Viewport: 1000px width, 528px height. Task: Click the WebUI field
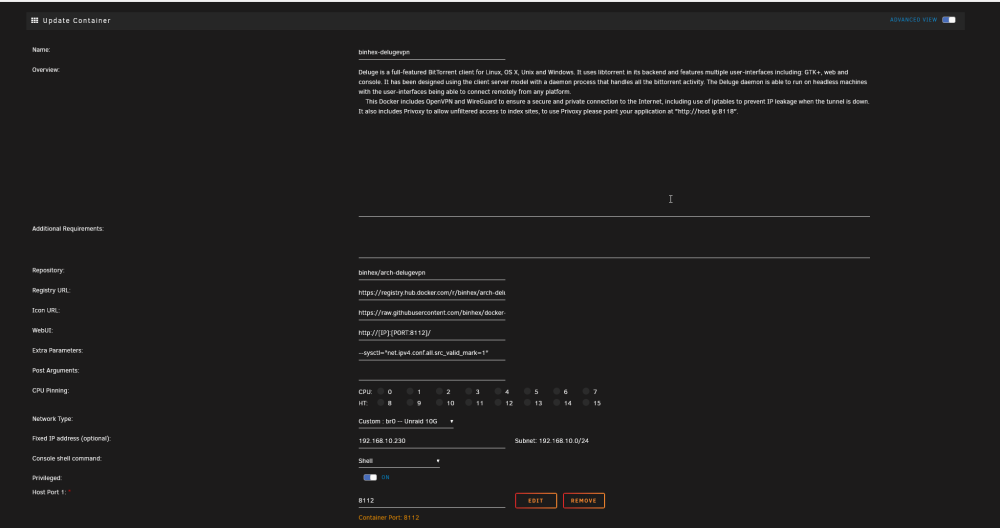(x=432, y=333)
